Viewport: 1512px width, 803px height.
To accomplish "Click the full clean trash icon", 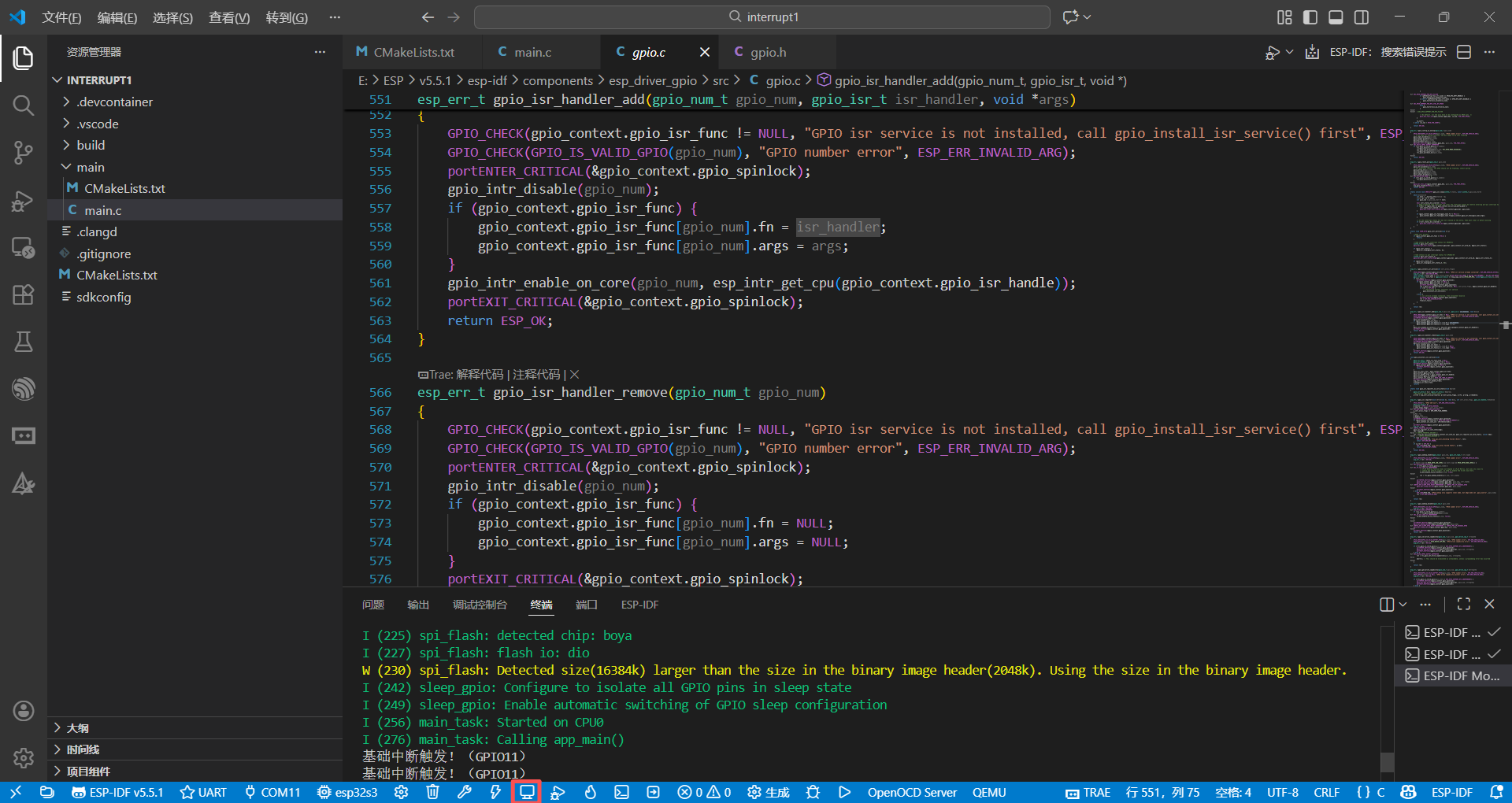I will pos(432,792).
